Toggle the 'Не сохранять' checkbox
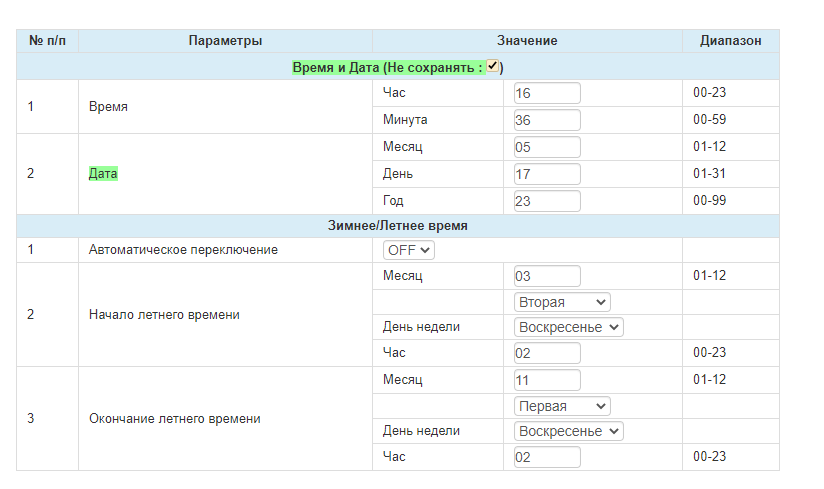824x489 pixels. click(x=493, y=66)
